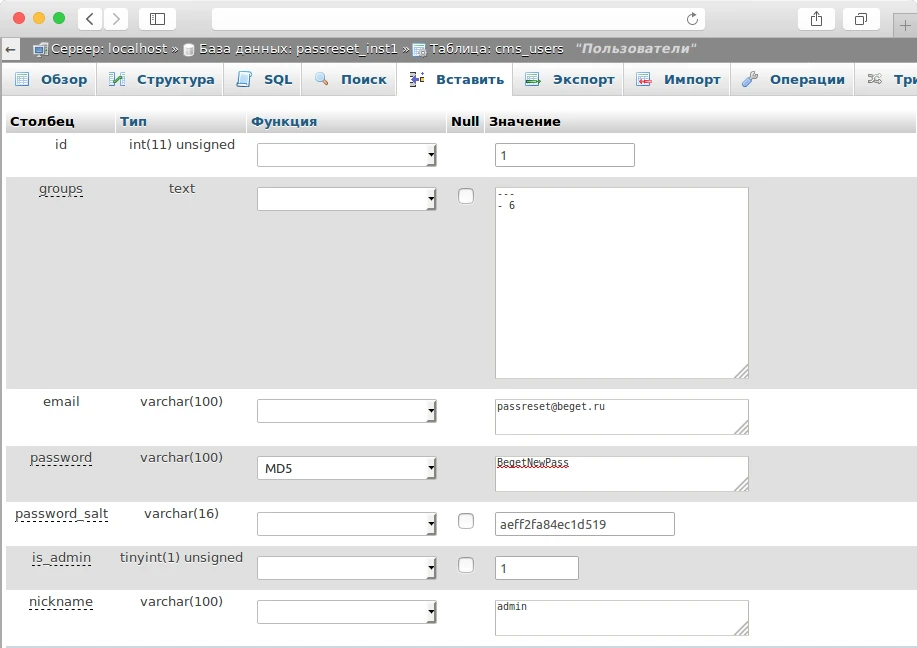The height and width of the screenshot is (648, 917).
Task: Open a new tab with plus icon
Action: click(906, 25)
